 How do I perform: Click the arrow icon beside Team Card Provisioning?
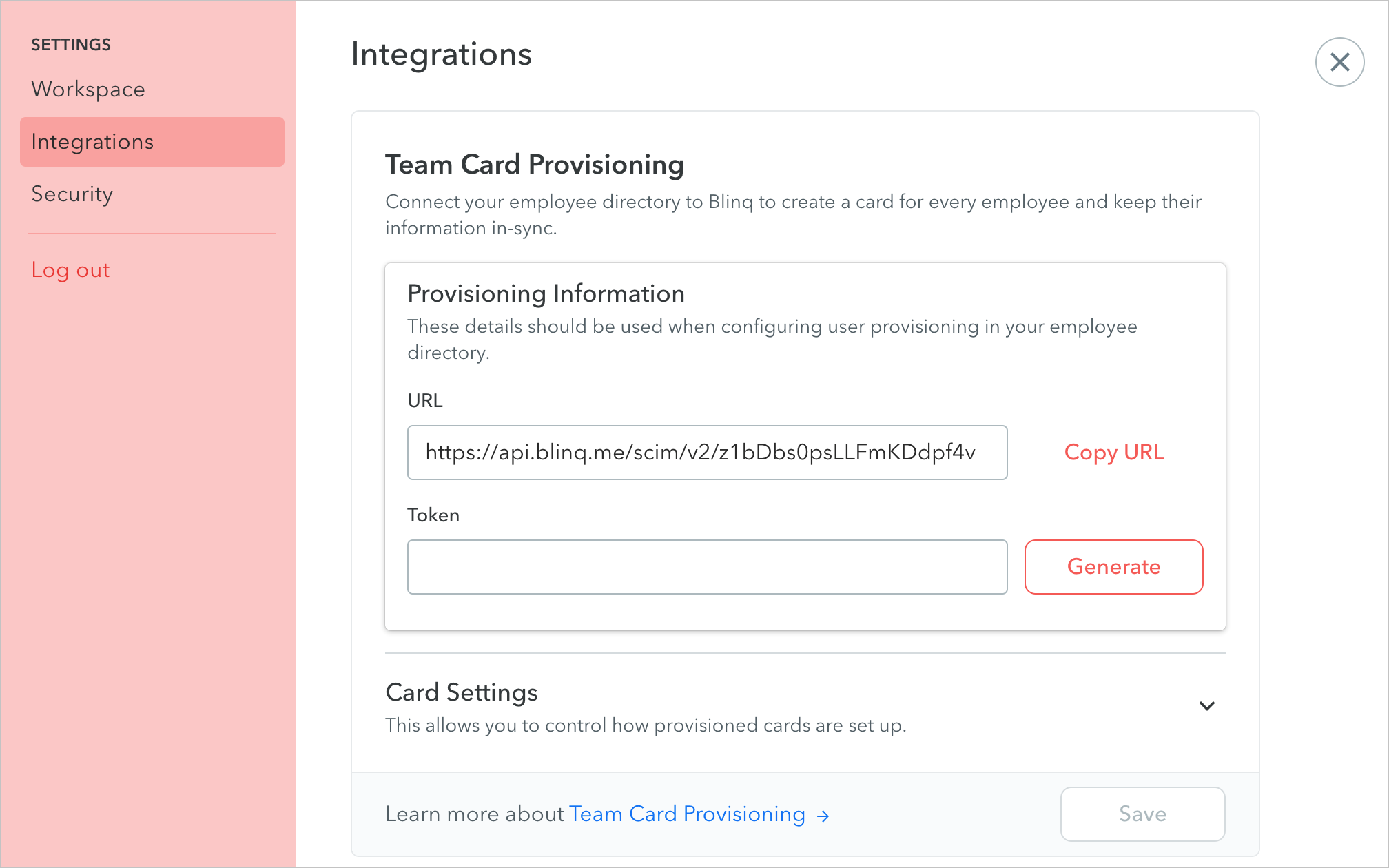[824, 816]
